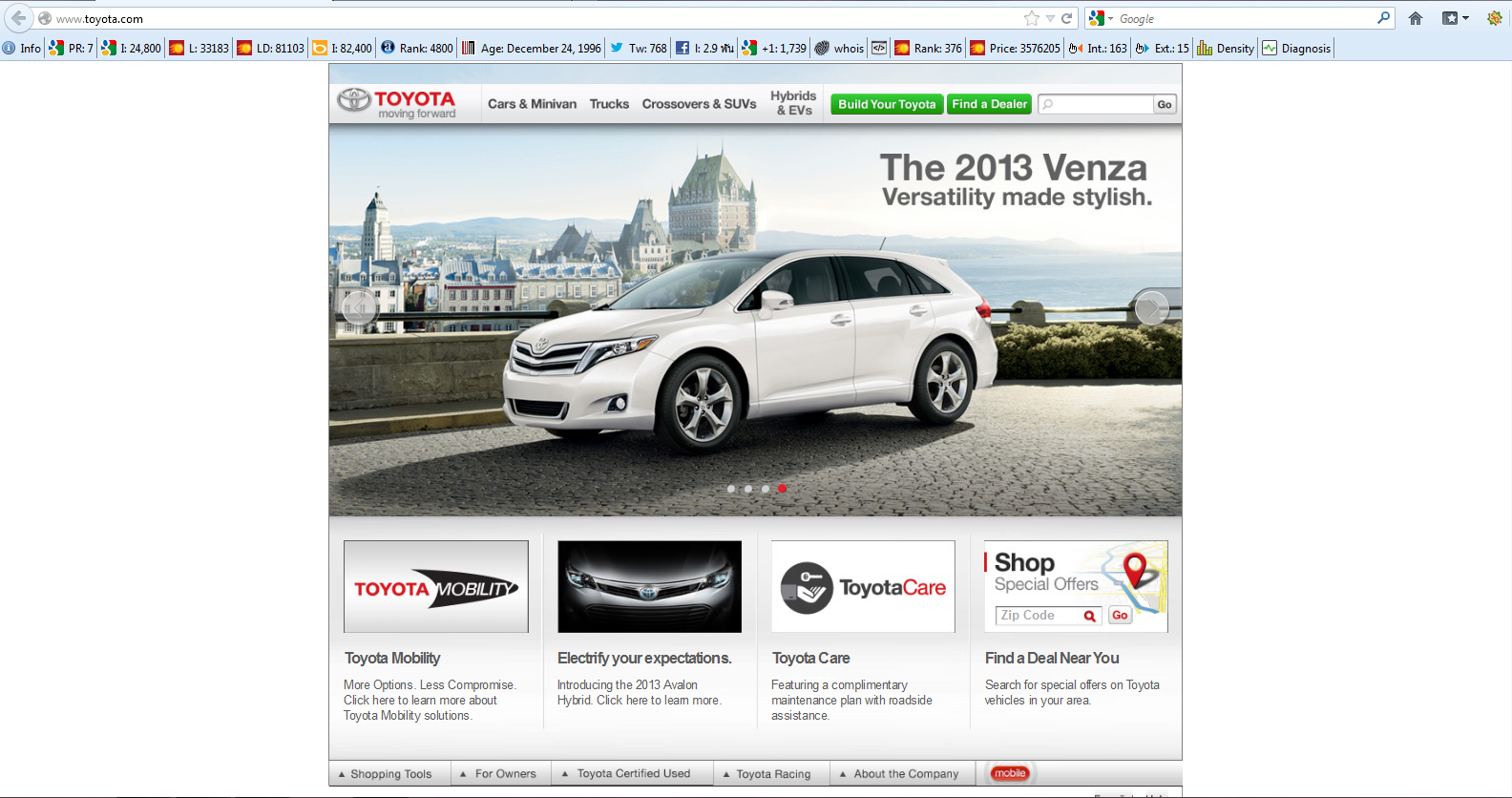Open the Google search engine selector dropdown

click(x=1102, y=18)
